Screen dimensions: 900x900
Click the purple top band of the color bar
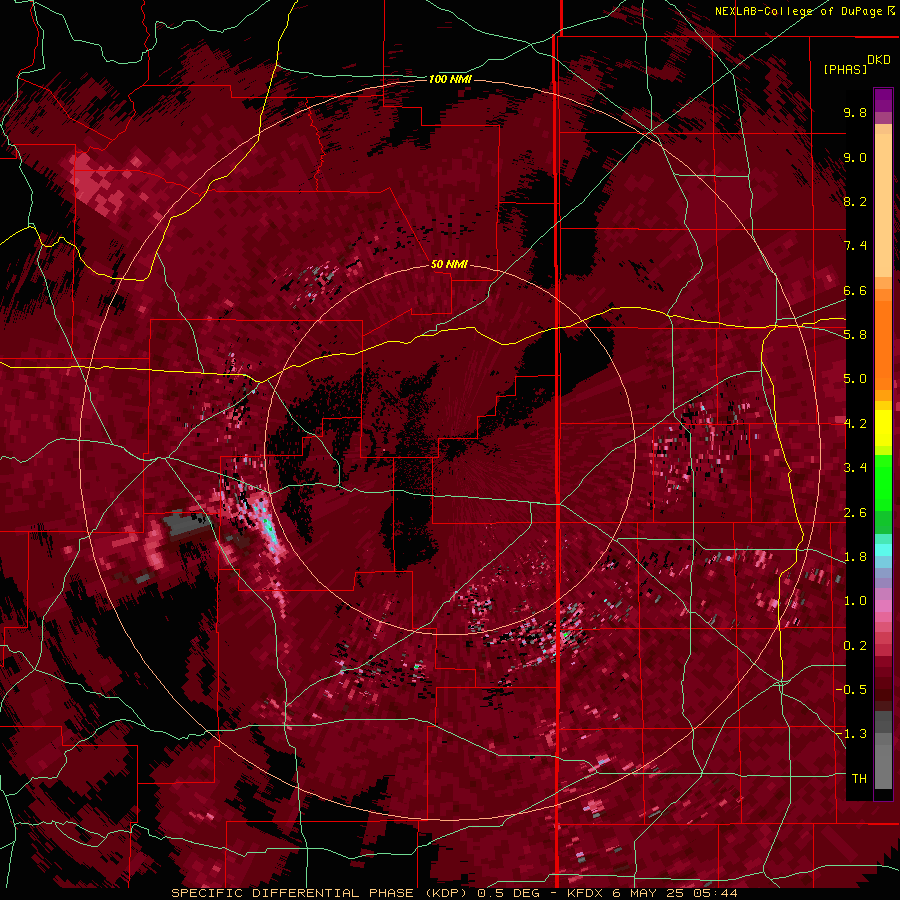click(883, 100)
